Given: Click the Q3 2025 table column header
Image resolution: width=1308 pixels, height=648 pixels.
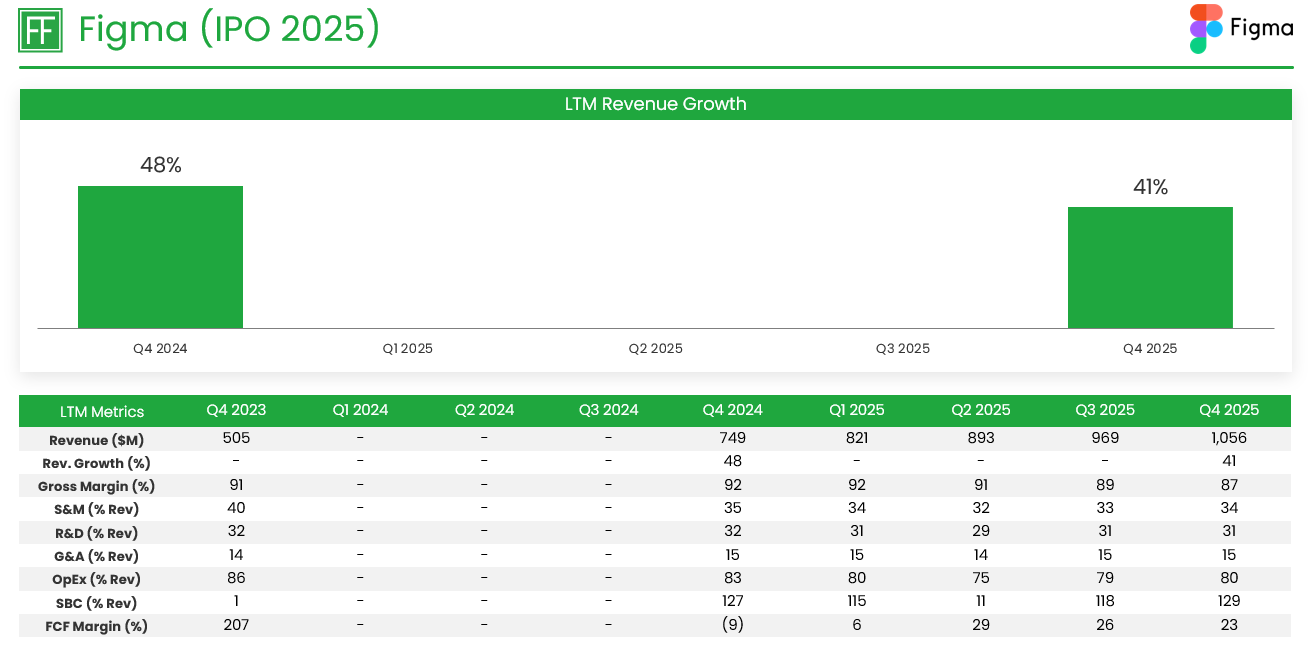Looking at the screenshot, I should pyautogui.click(x=1105, y=410).
